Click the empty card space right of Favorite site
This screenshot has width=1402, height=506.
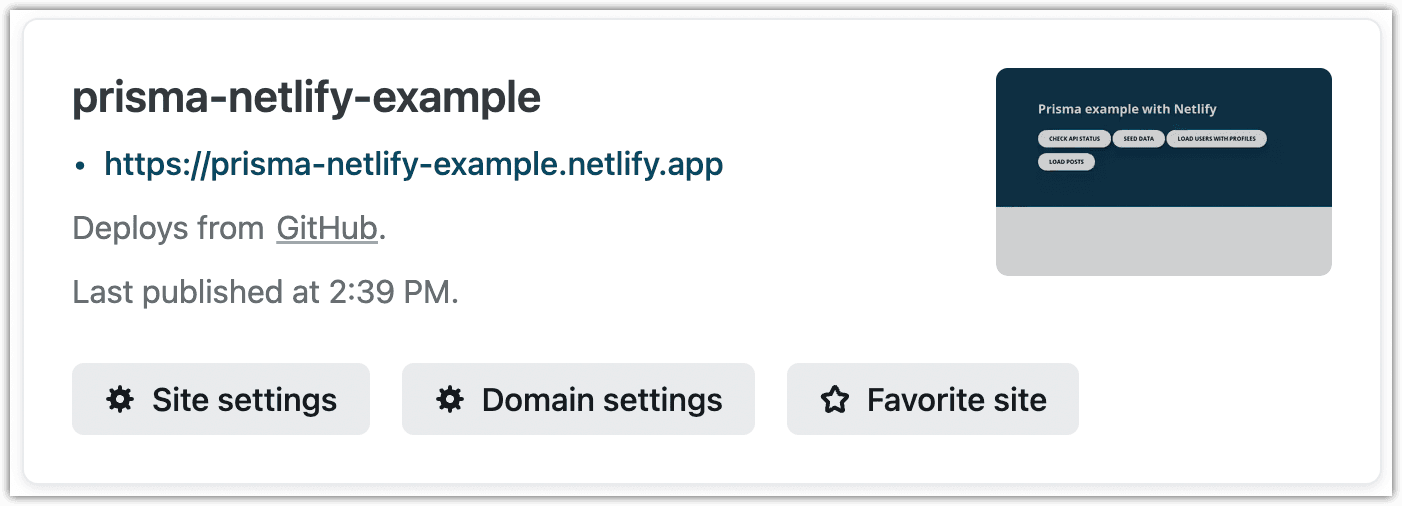tap(1220, 400)
